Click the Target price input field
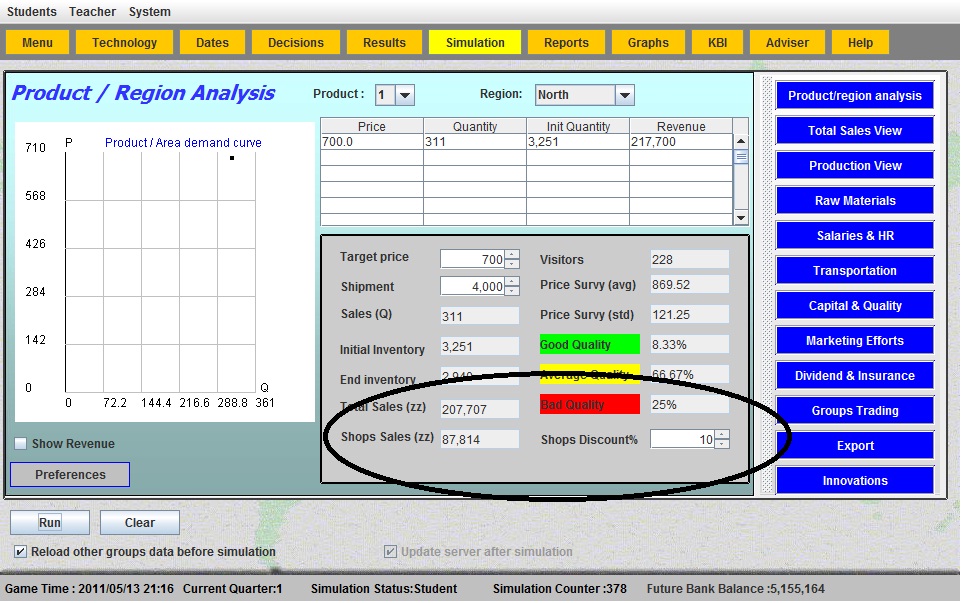 coord(472,260)
